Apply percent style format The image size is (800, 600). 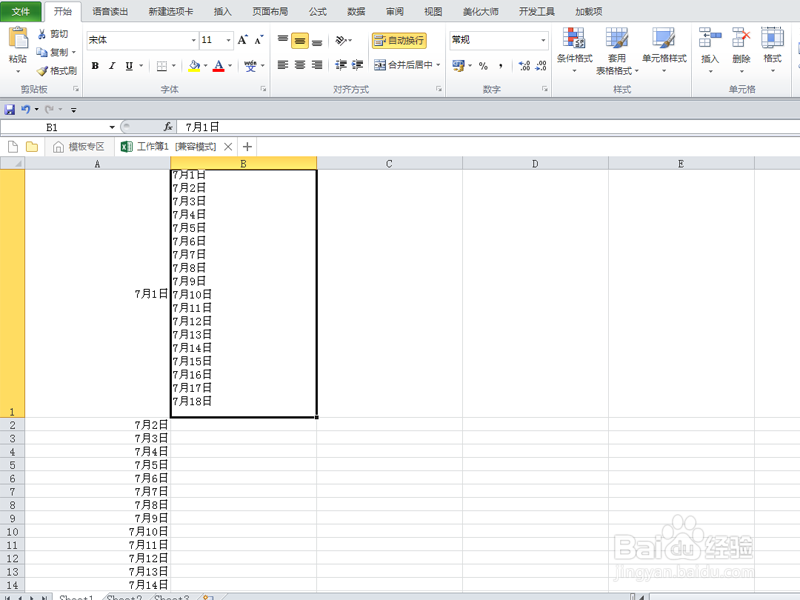483,65
